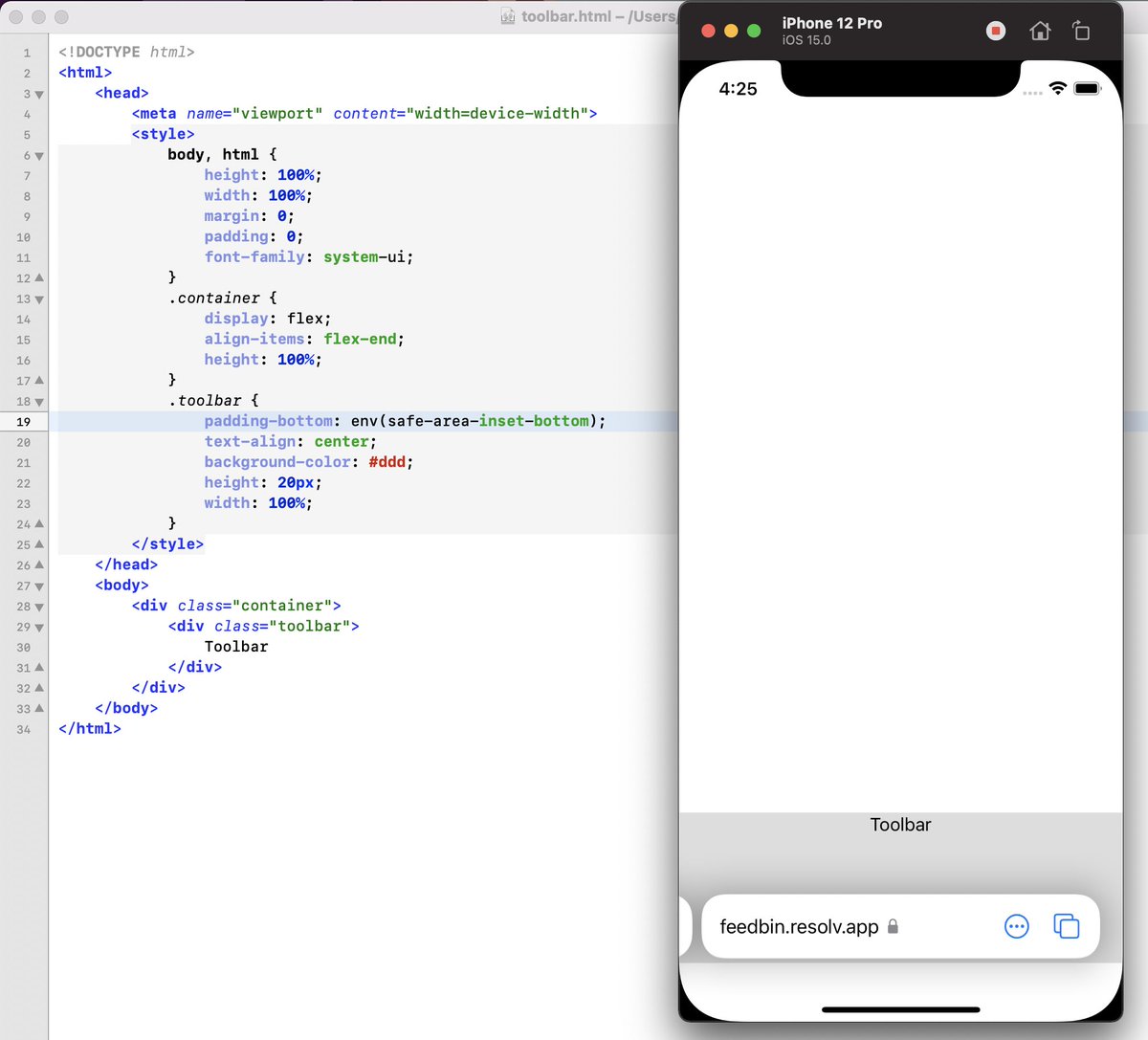The width and height of the screenshot is (1148, 1040).
Task: Click the battery indicator on the iPhone
Action: click(1088, 88)
